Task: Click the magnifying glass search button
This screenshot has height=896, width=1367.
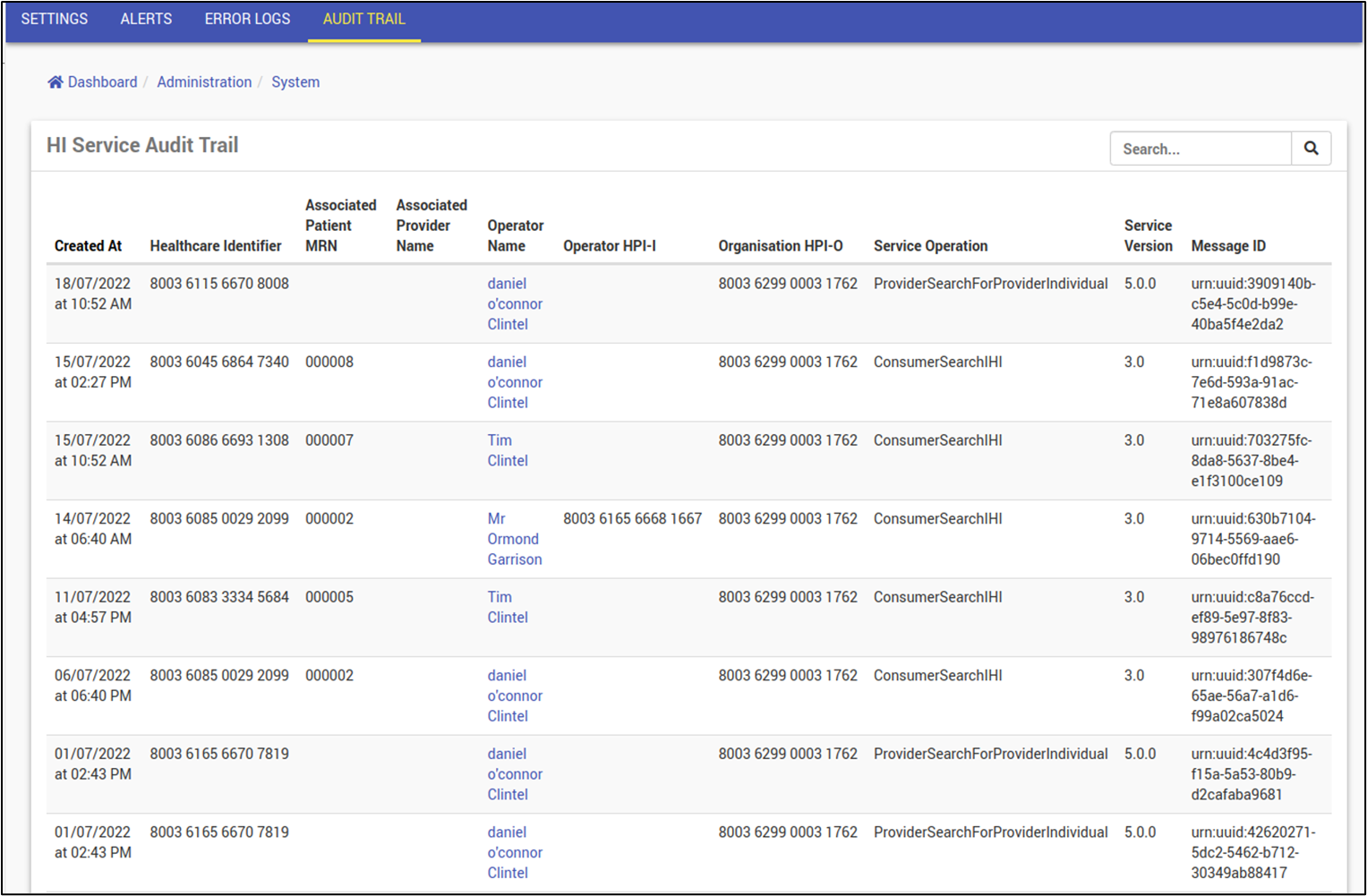Action: pos(1311,149)
